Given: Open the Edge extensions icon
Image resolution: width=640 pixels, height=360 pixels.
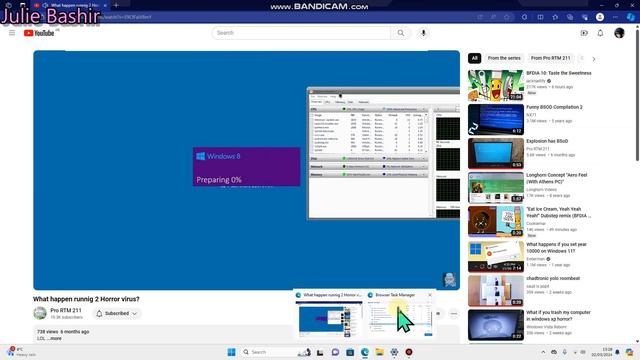Looking at the screenshot, I should [524, 17].
